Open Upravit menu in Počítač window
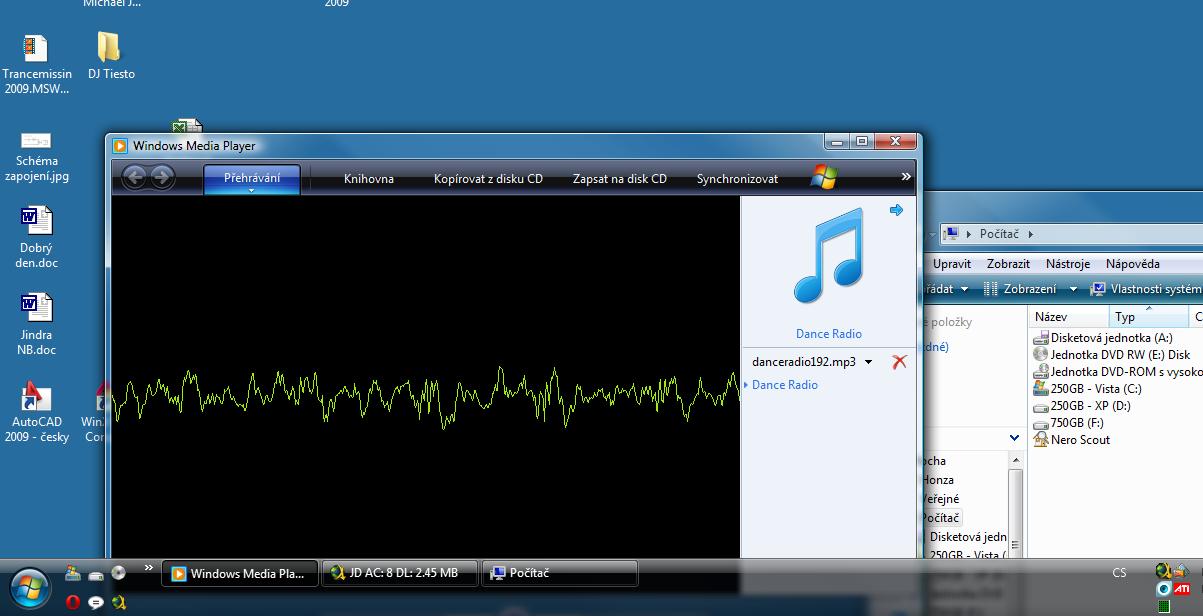The width and height of the screenshot is (1203, 616). [952, 264]
